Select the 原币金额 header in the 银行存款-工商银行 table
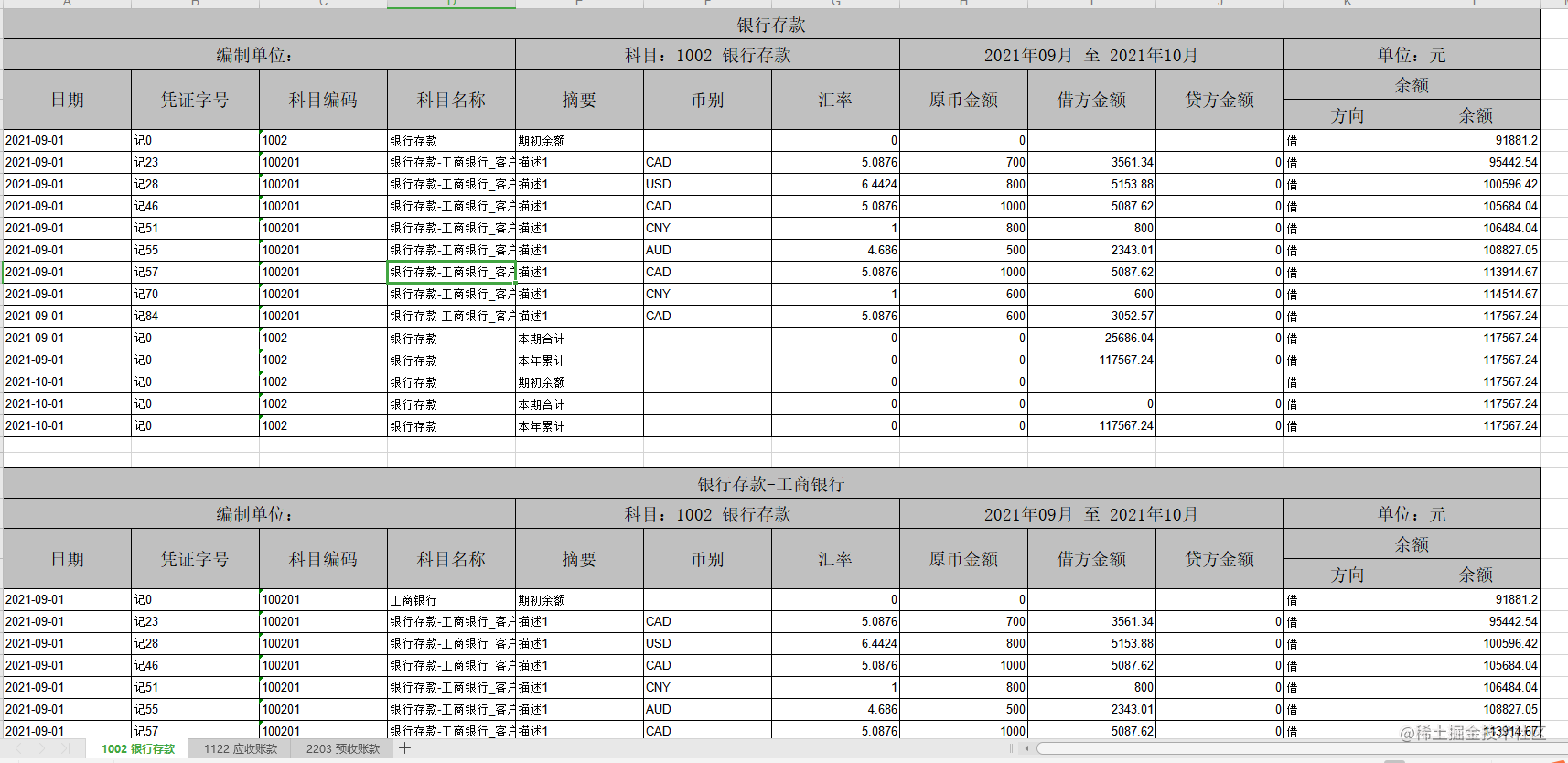This screenshot has height=763, width=1568. click(x=963, y=559)
